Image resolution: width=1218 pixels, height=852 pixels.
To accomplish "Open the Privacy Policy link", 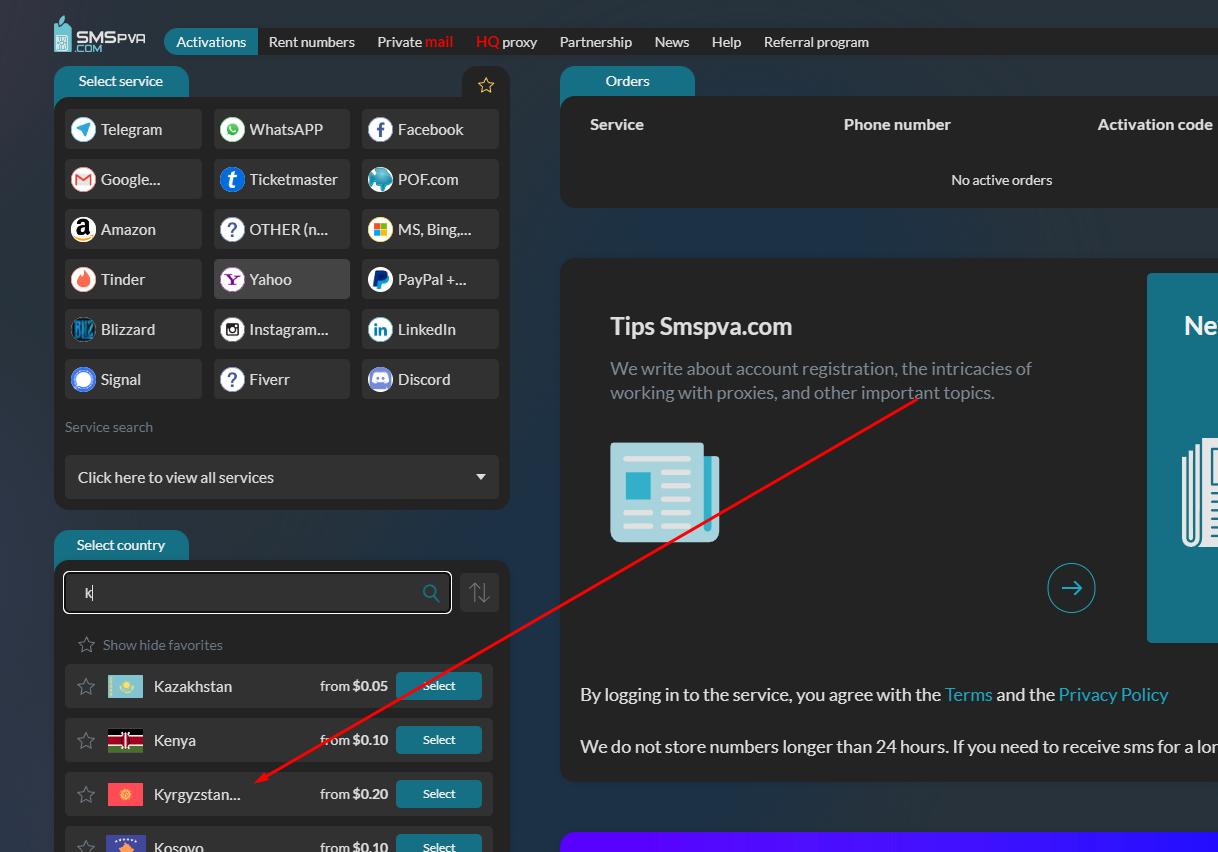I will 1113,694.
